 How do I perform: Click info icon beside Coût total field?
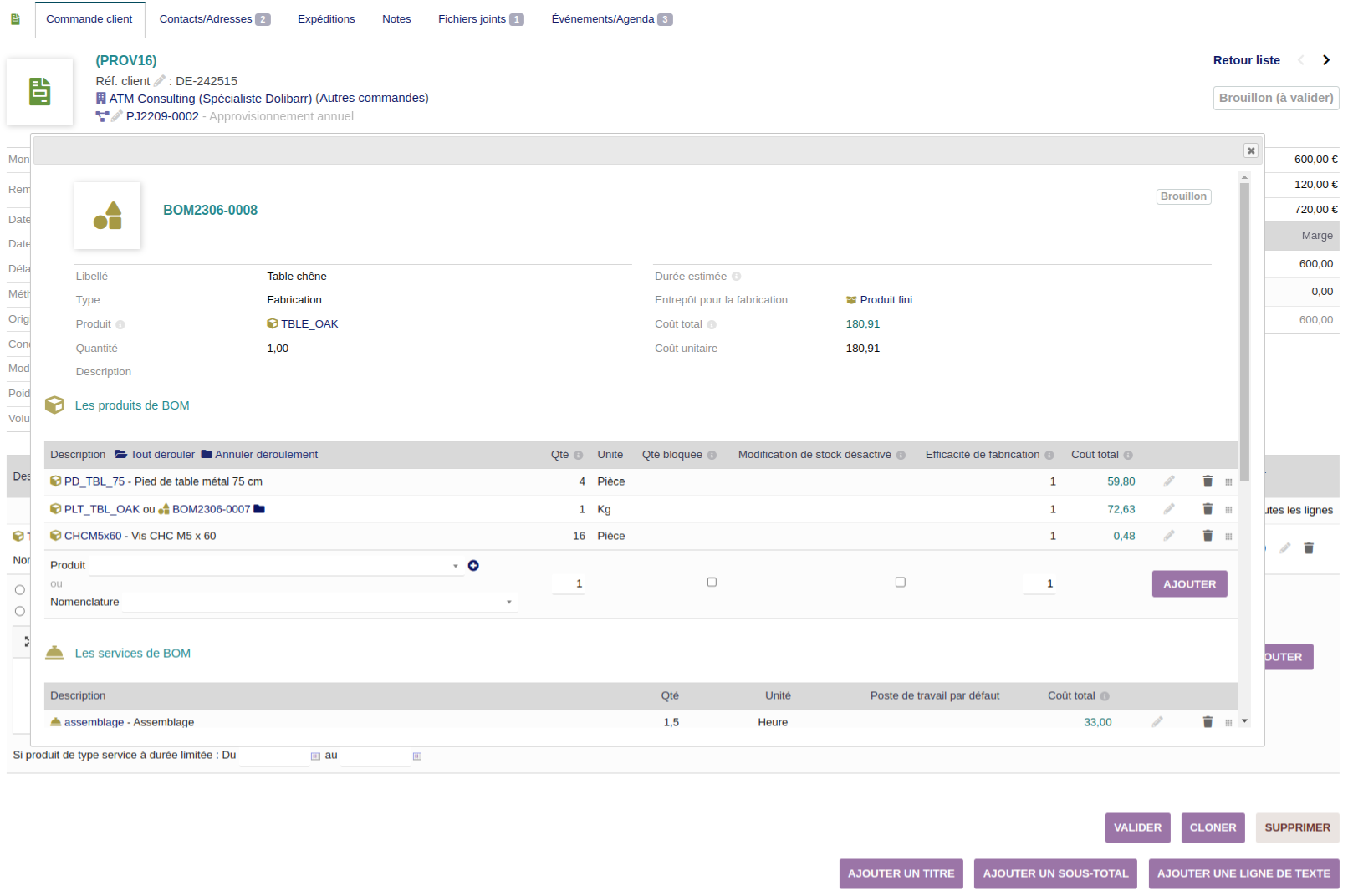tap(712, 325)
